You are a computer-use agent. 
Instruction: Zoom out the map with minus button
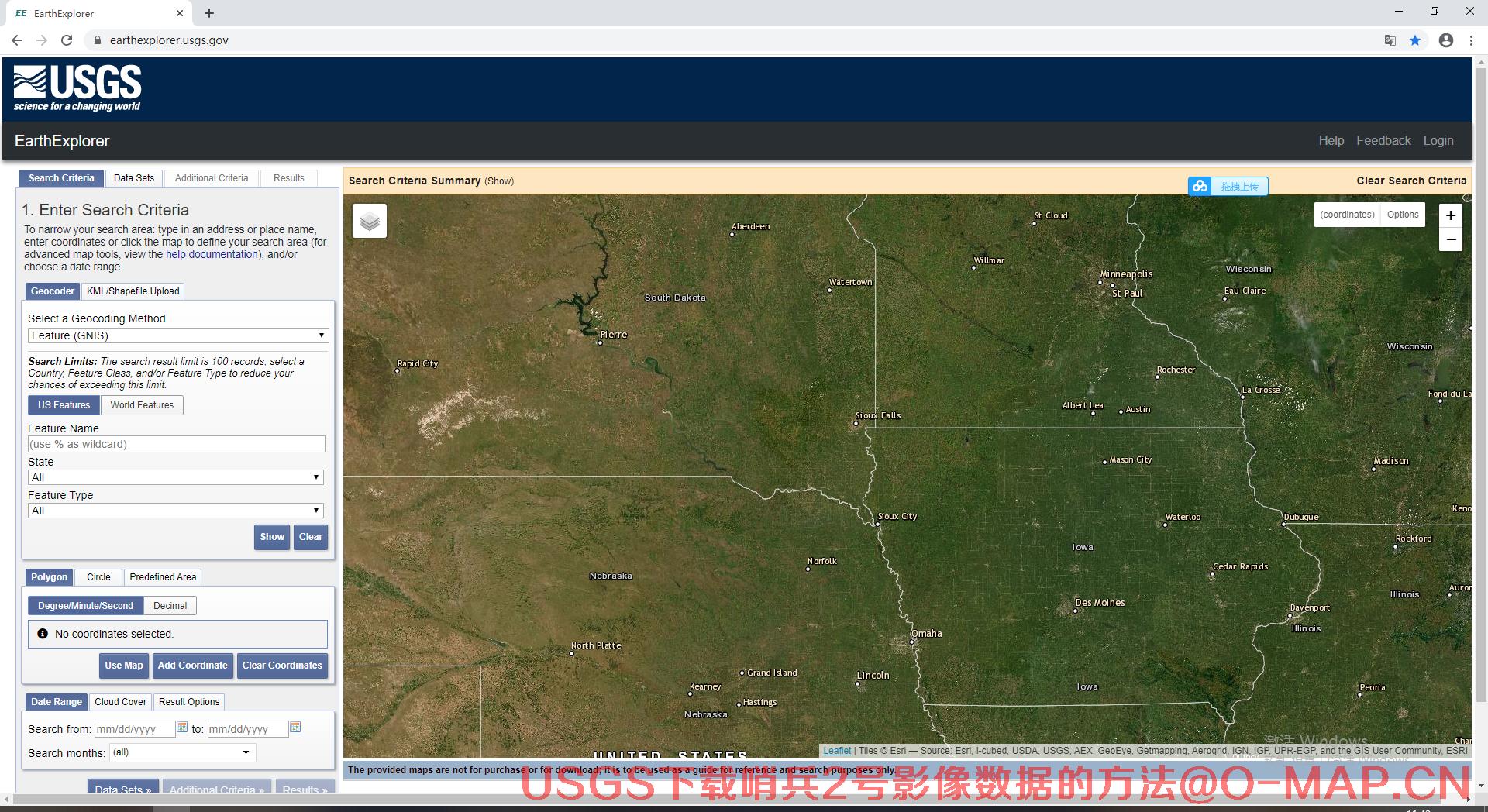[1451, 239]
